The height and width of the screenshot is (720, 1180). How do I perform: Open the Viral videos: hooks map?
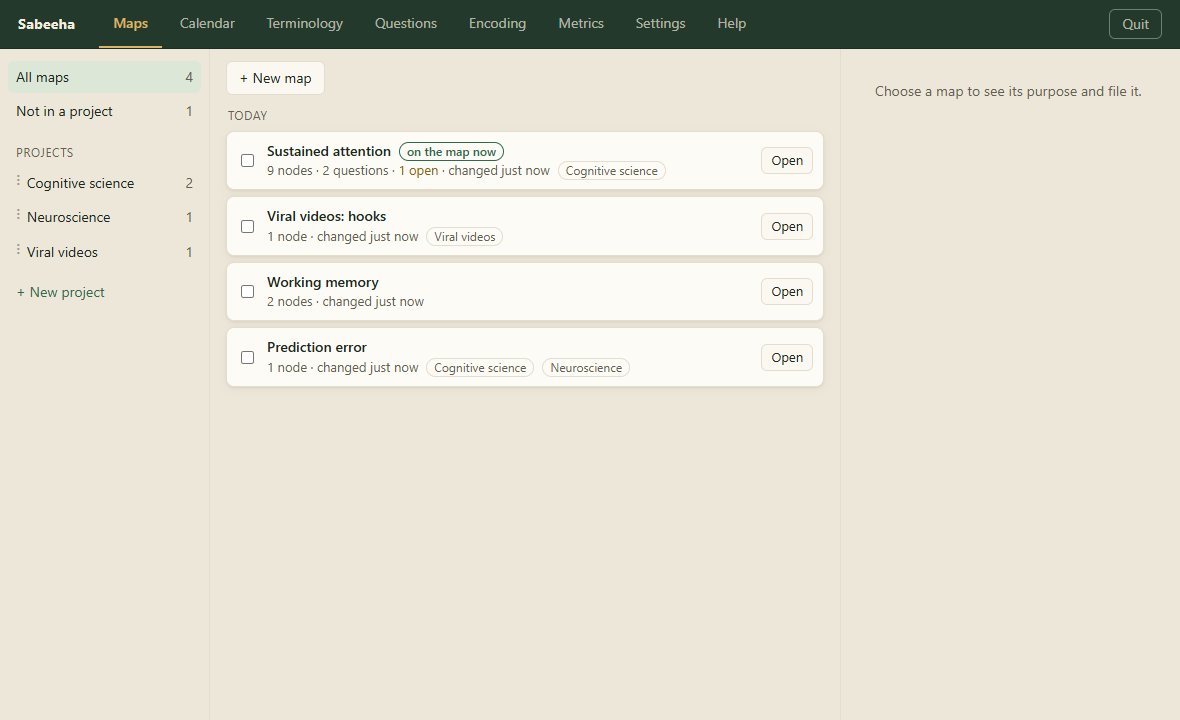tap(786, 226)
